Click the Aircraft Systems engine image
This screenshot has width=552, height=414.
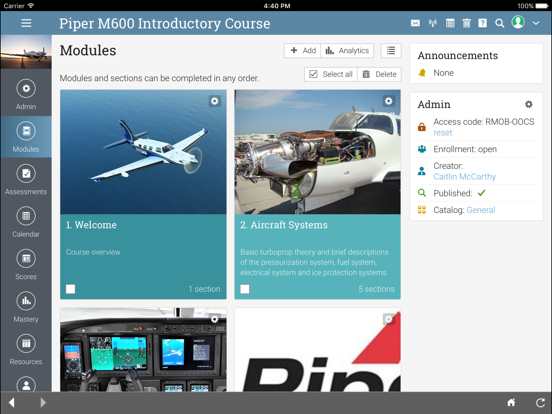tap(318, 152)
